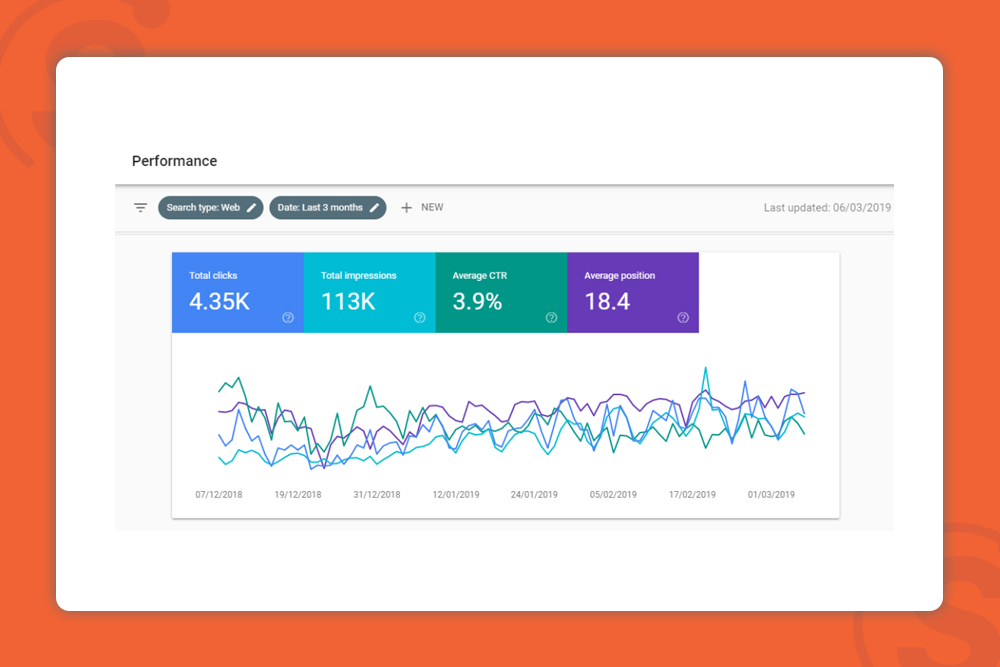Click the Date: Last 3 months chip
The width and height of the screenshot is (1000, 667).
(328, 208)
